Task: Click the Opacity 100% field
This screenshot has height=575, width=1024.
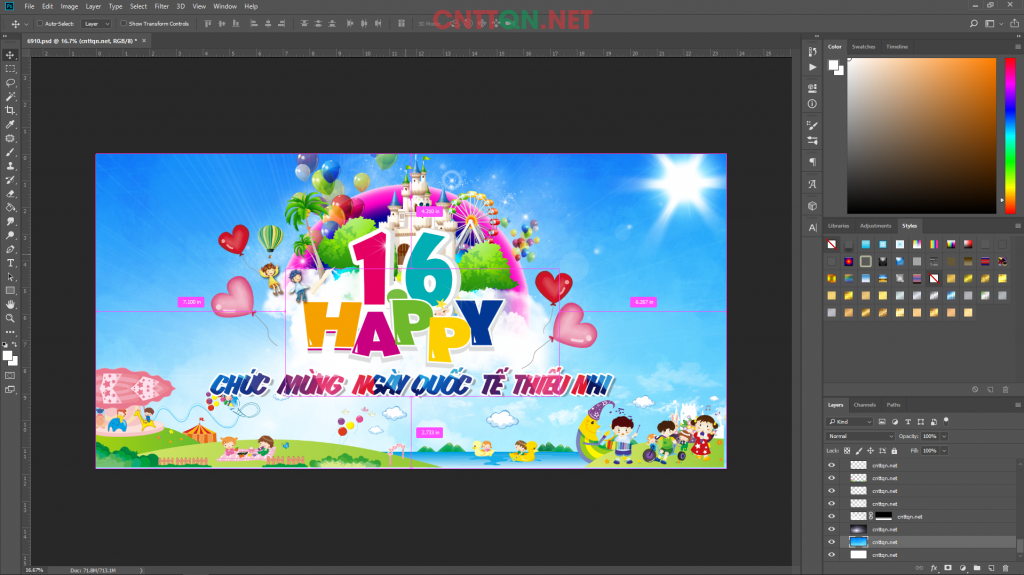Action: (930, 436)
